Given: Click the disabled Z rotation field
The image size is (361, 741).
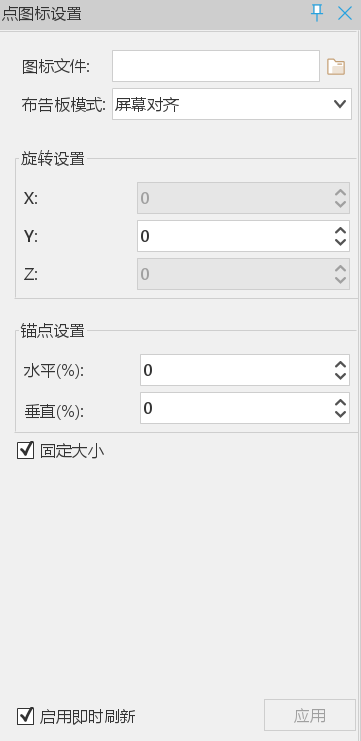Looking at the screenshot, I should click(x=243, y=274).
